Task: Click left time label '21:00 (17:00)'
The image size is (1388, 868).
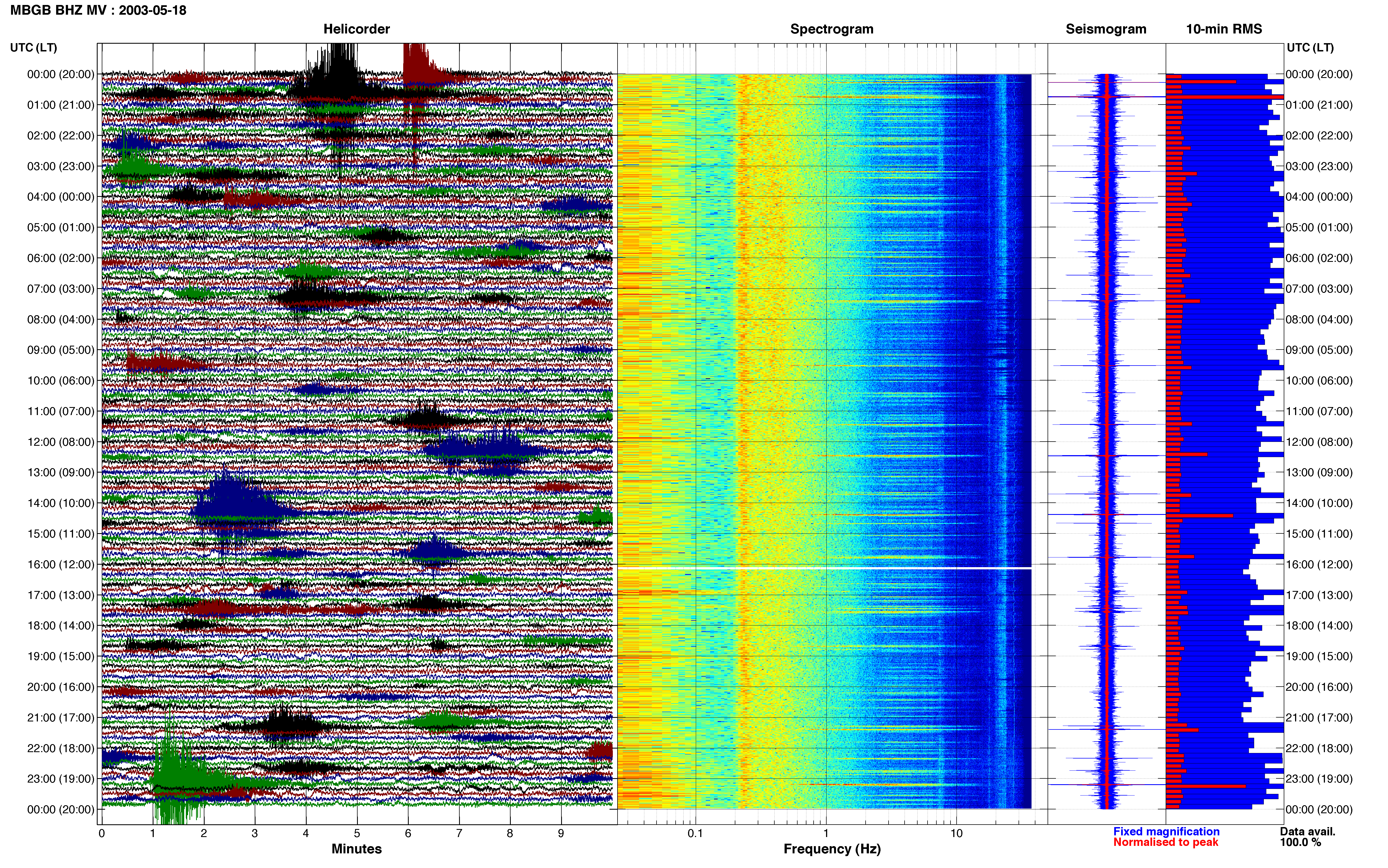Action: point(61,718)
